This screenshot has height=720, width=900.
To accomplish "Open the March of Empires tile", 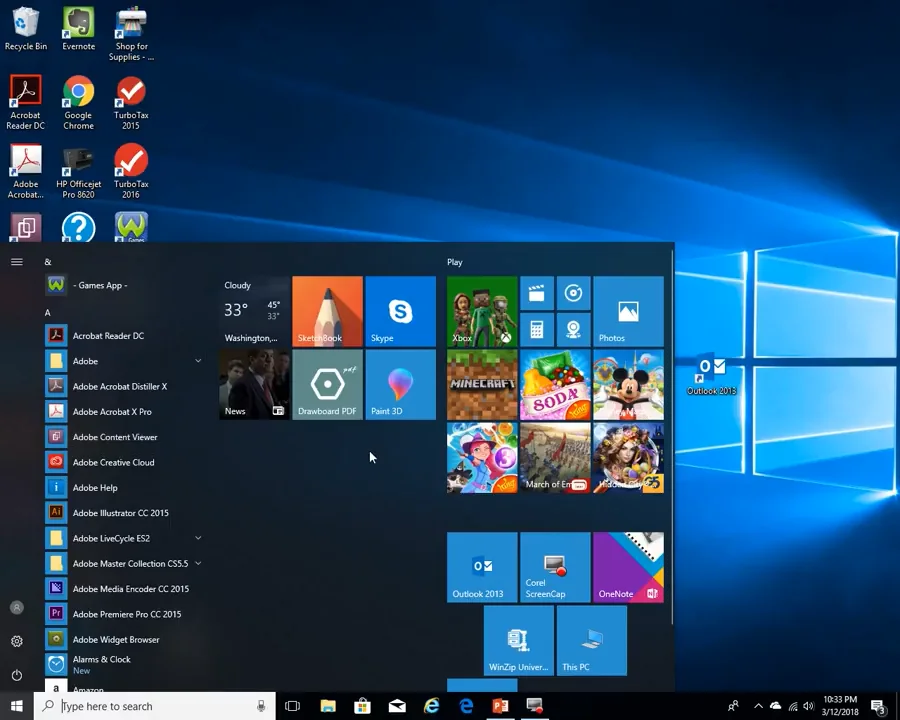I will 555,458.
